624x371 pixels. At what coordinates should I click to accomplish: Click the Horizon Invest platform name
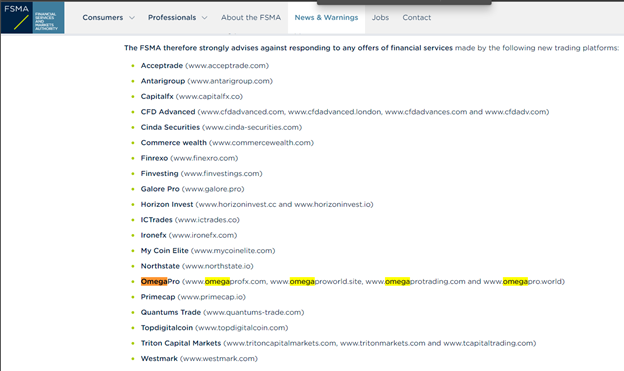point(167,204)
